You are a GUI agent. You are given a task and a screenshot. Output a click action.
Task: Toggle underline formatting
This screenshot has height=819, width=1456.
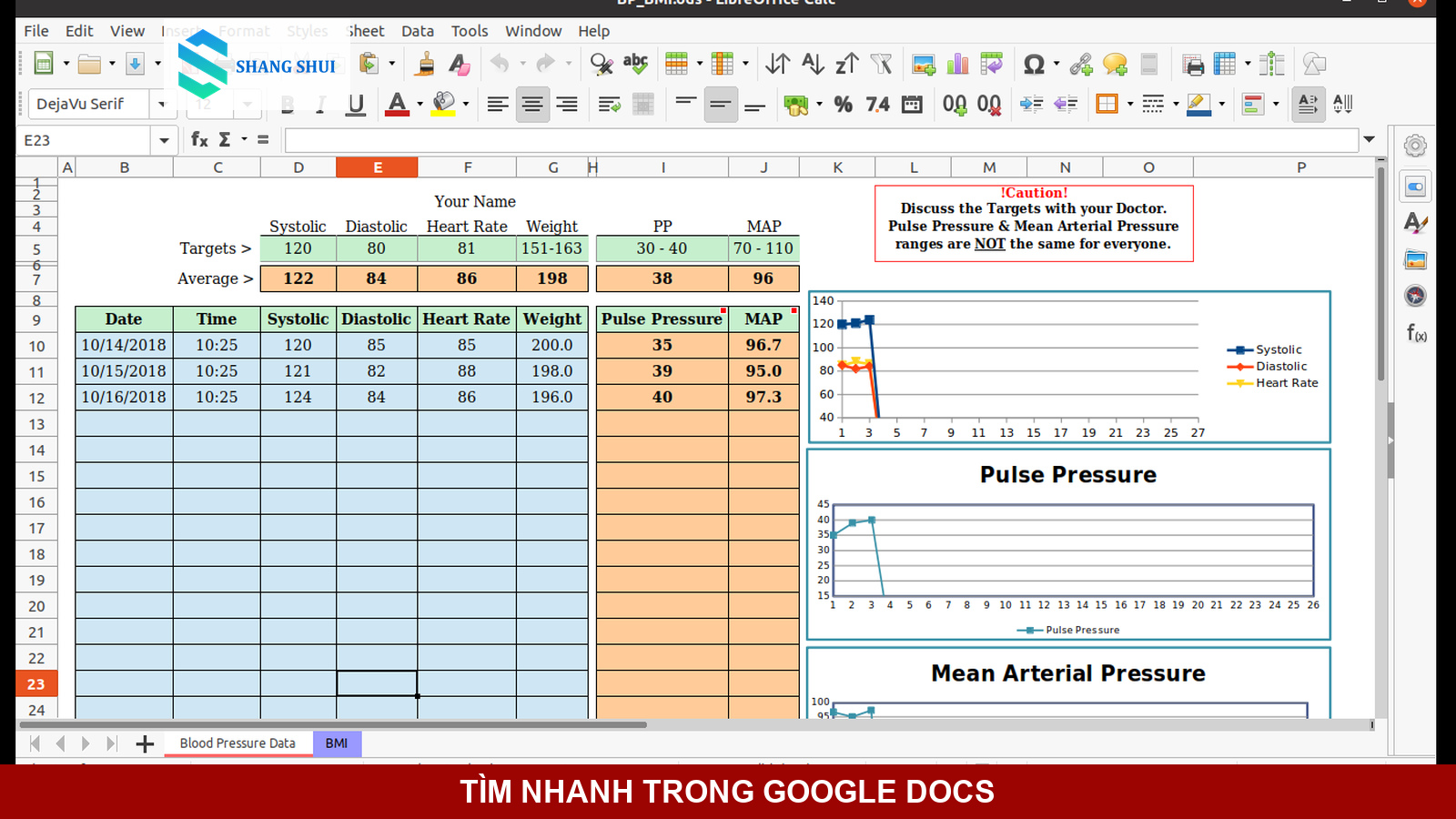coord(356,104)
